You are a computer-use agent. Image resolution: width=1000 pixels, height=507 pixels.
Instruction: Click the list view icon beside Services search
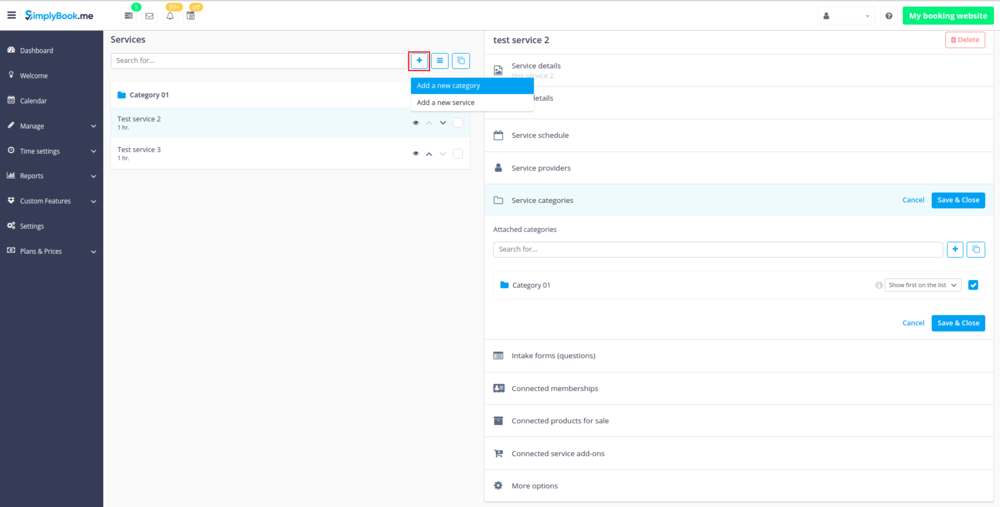point(440,61)
